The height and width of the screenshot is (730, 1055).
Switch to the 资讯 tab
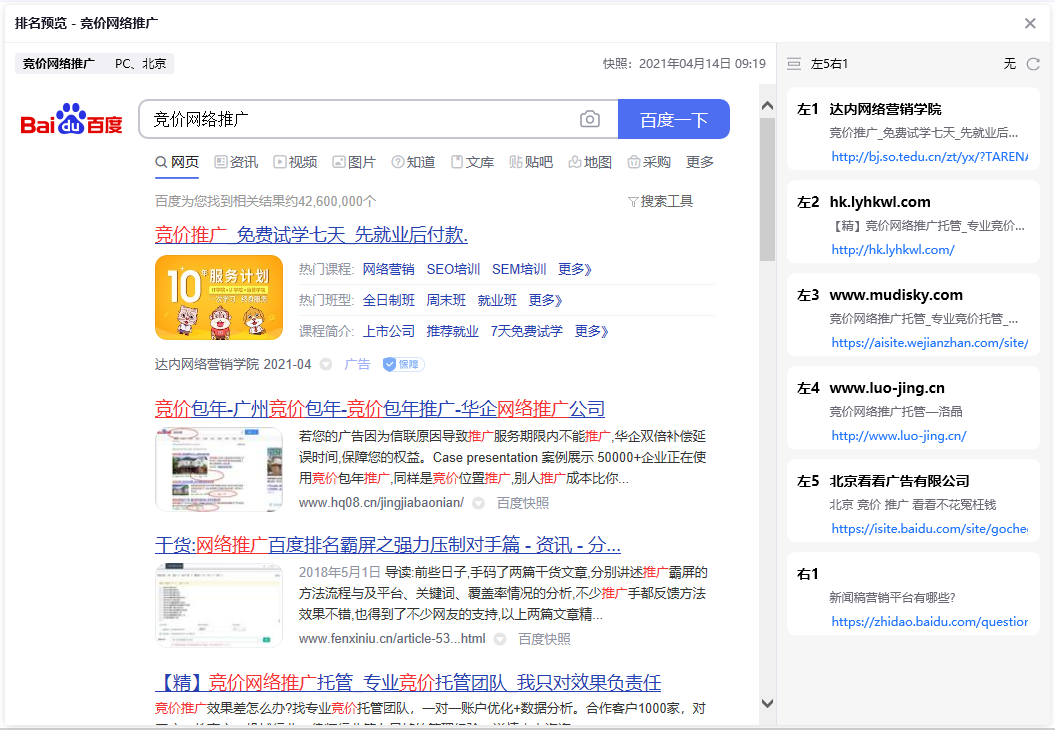236,162
